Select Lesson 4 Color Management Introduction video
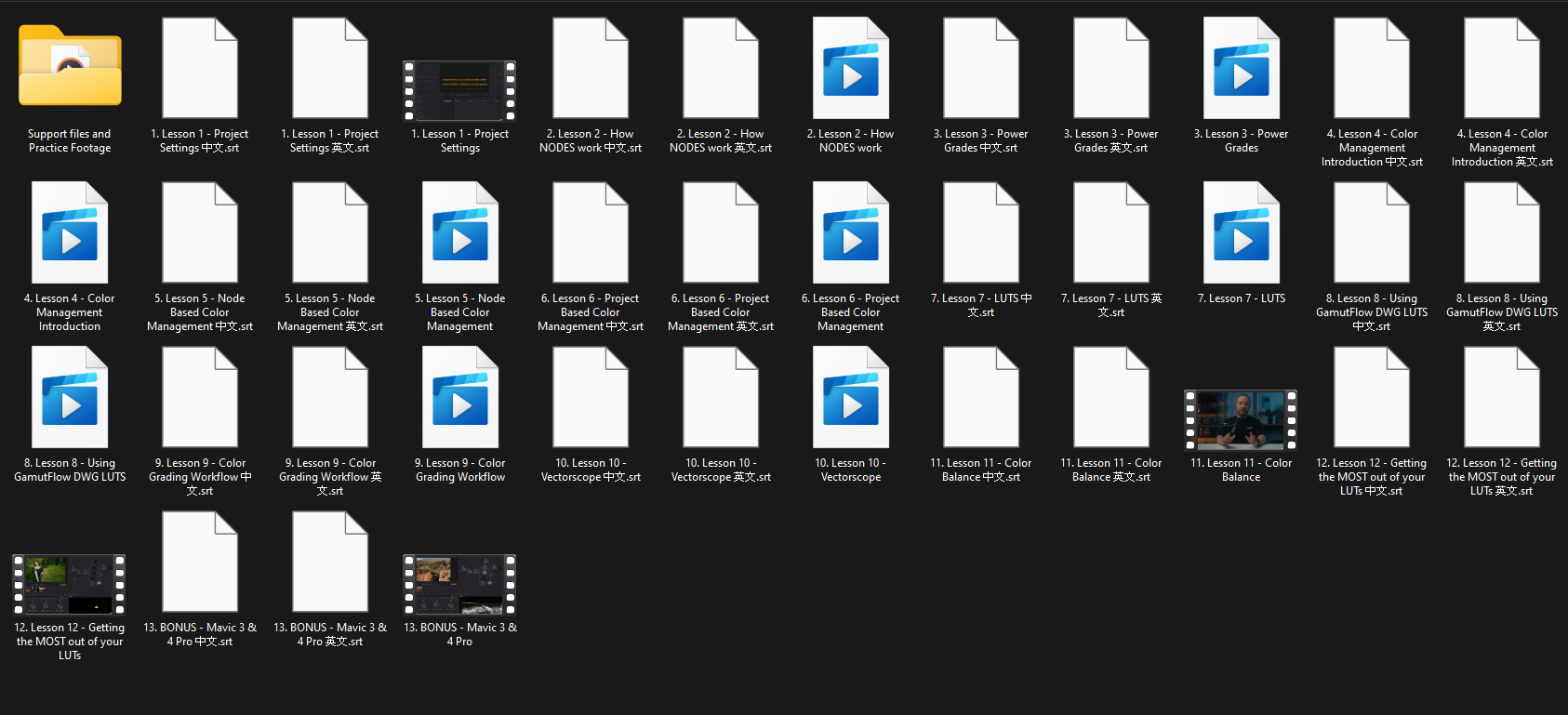Viewport: 1568px width, 715px height. [70, 233]
